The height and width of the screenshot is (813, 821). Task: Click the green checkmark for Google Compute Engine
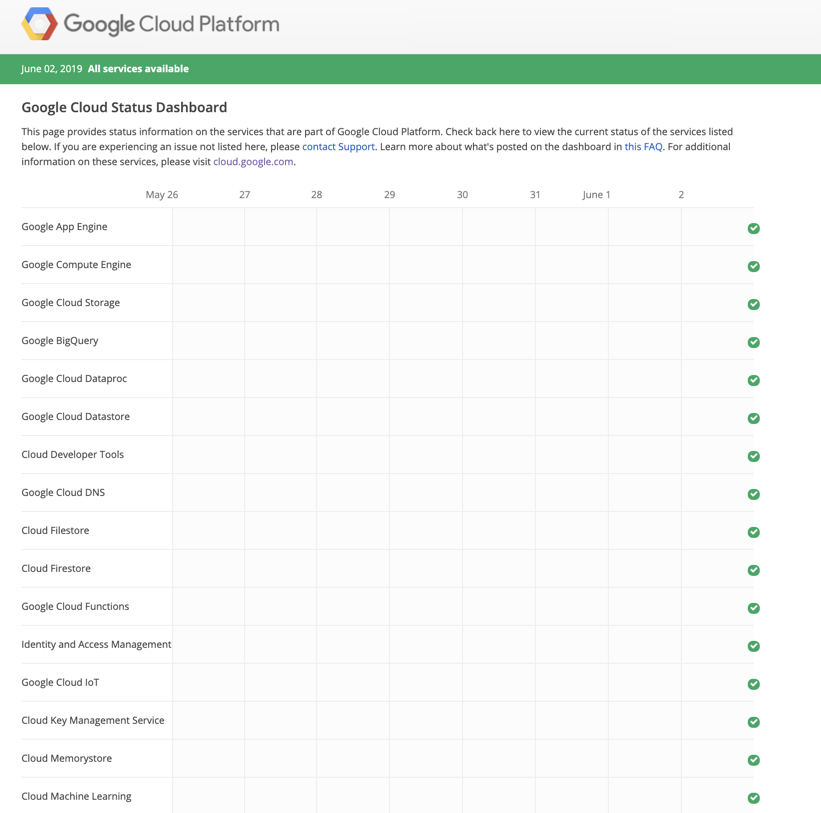753,266
